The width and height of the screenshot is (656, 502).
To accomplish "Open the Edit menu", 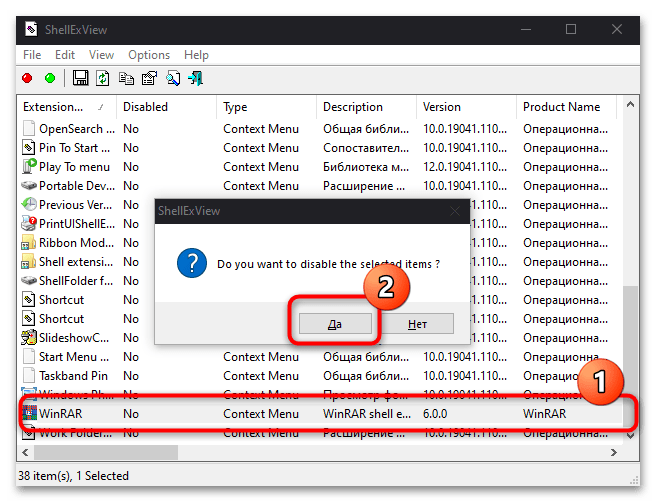I will click(65, 55).
